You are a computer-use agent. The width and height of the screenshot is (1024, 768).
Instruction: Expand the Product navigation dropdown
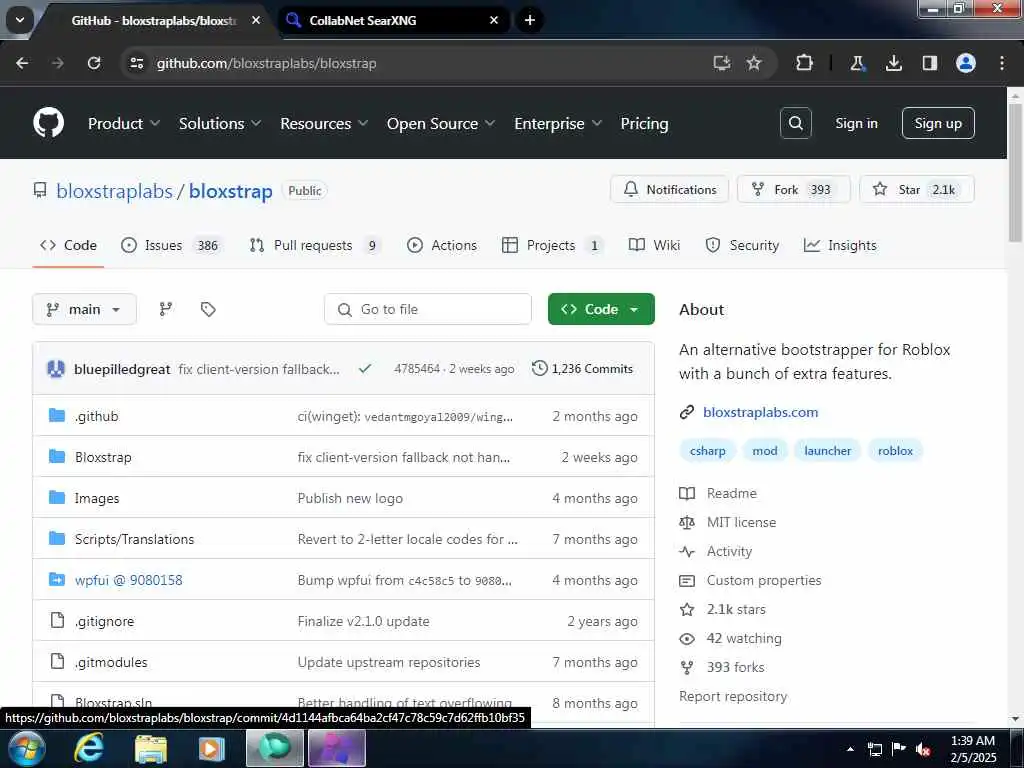[x=123, y=123]
